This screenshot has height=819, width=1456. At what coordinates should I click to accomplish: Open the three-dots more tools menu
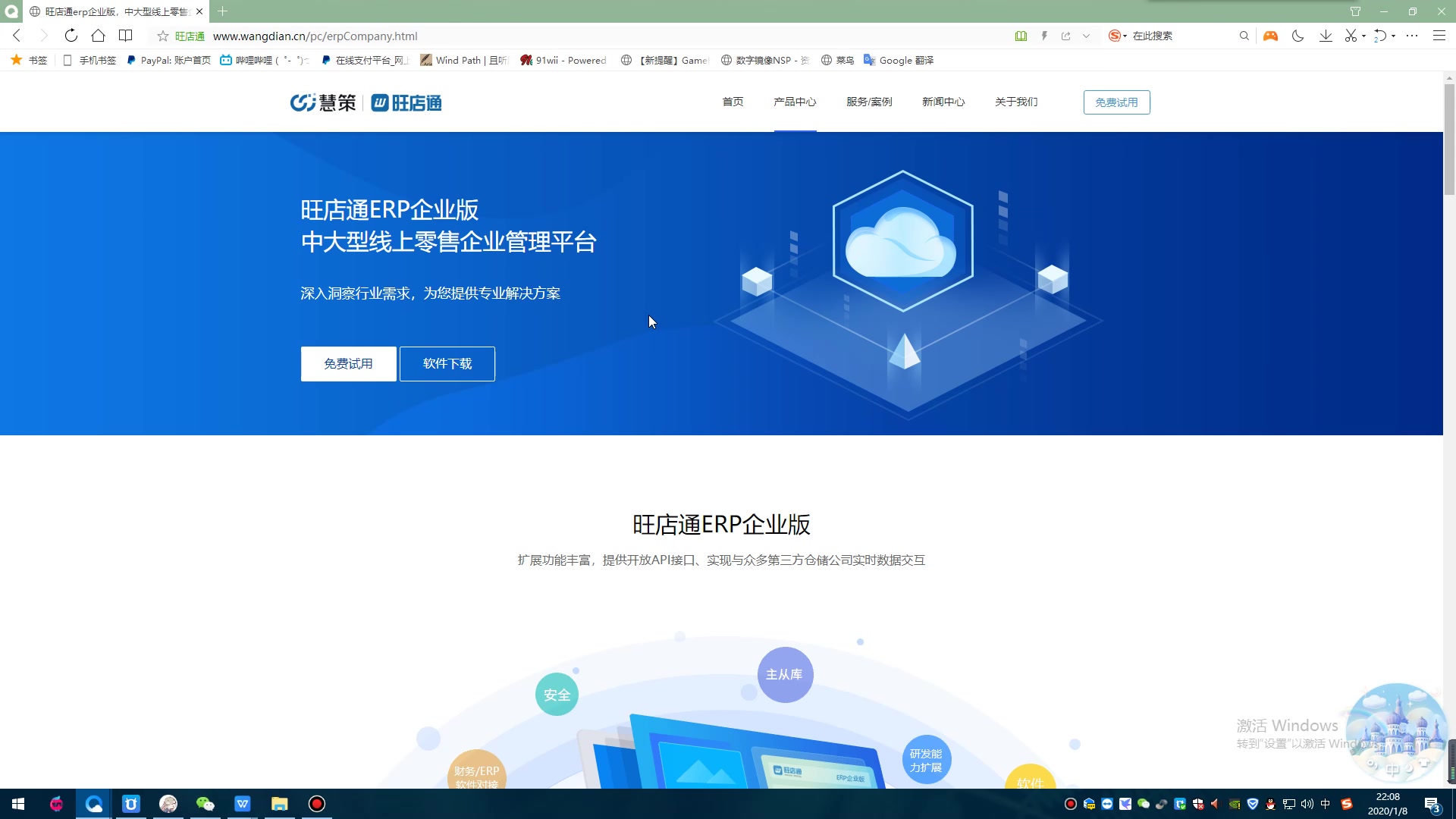click(1412, 36)
